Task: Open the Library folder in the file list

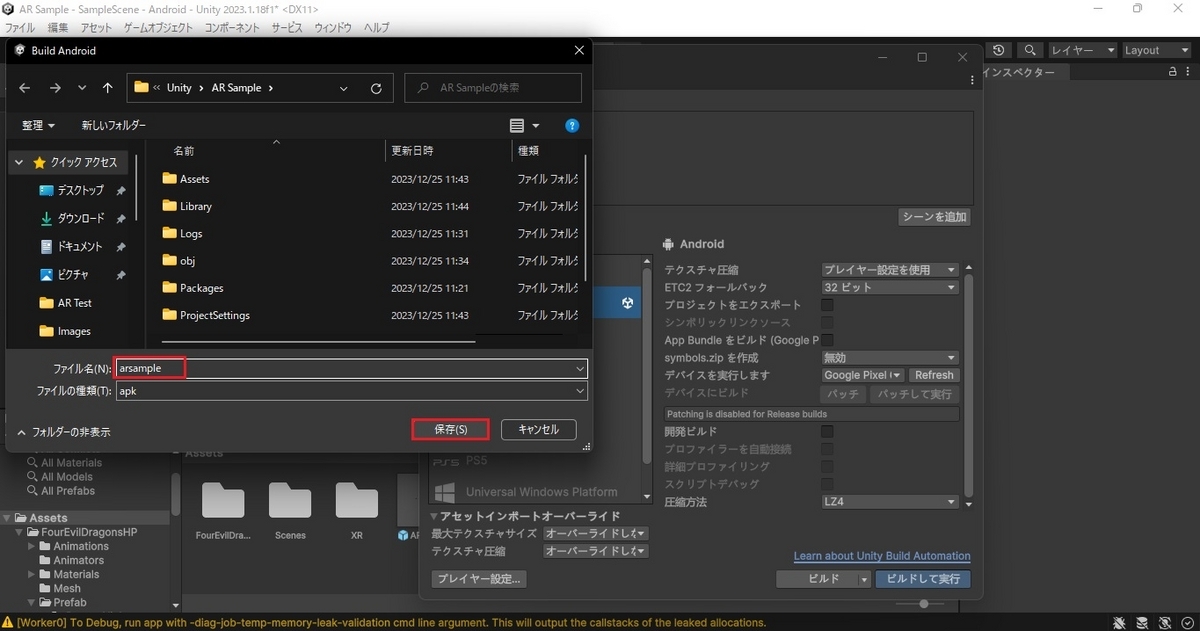Action: coord(196,206)
